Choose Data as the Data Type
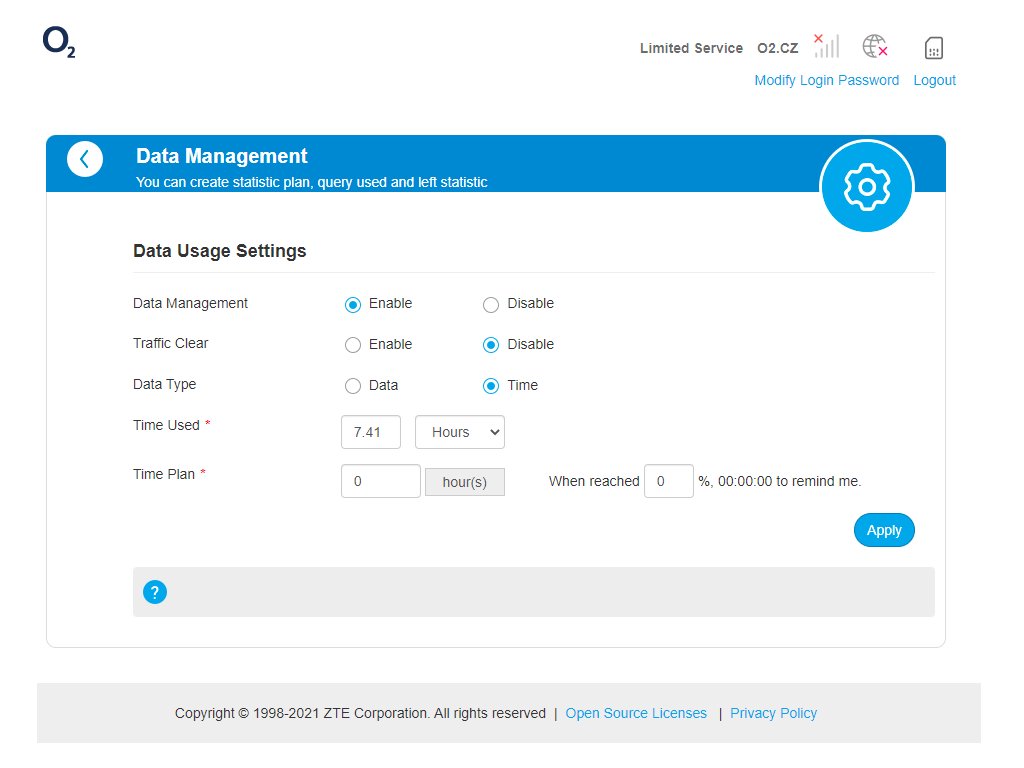1024x768 pixels. click(x=353, y=386)
